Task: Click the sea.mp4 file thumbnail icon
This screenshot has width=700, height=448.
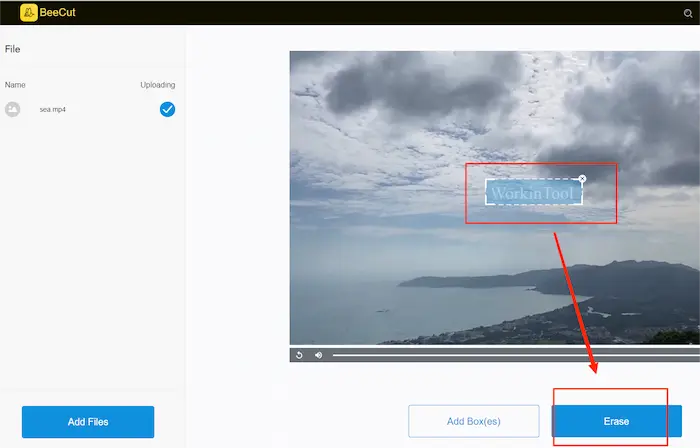Action: (12, 109)
